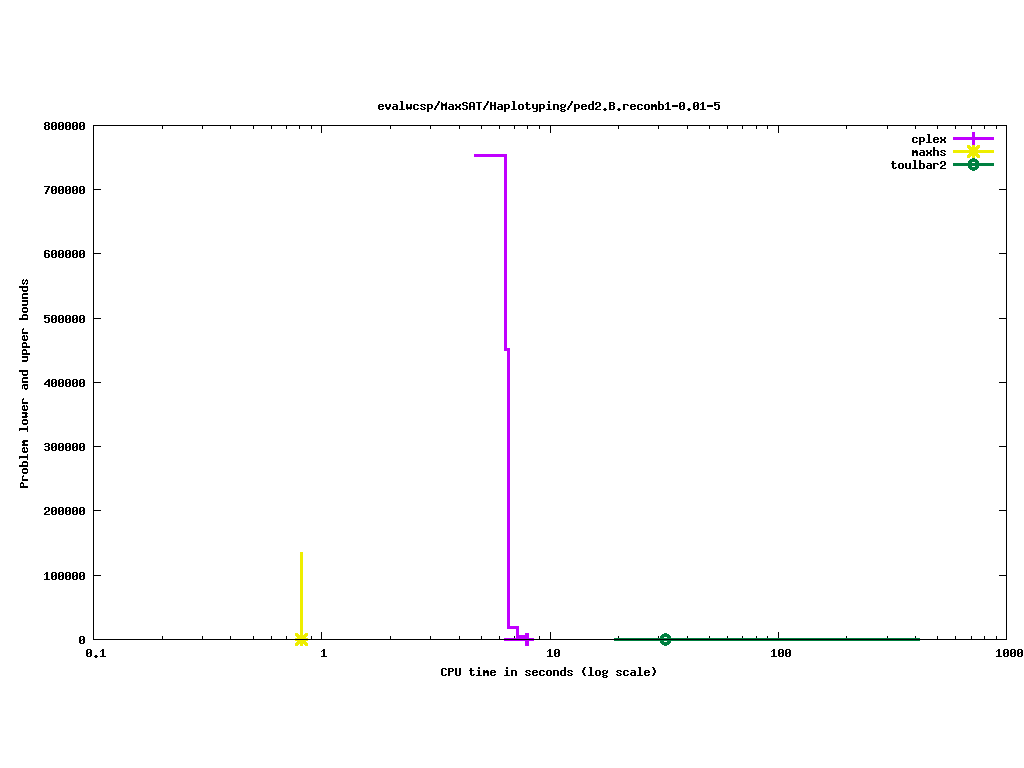Click the 0.1 x-axis tick label
1024x768 pixels.
point(95,653)
